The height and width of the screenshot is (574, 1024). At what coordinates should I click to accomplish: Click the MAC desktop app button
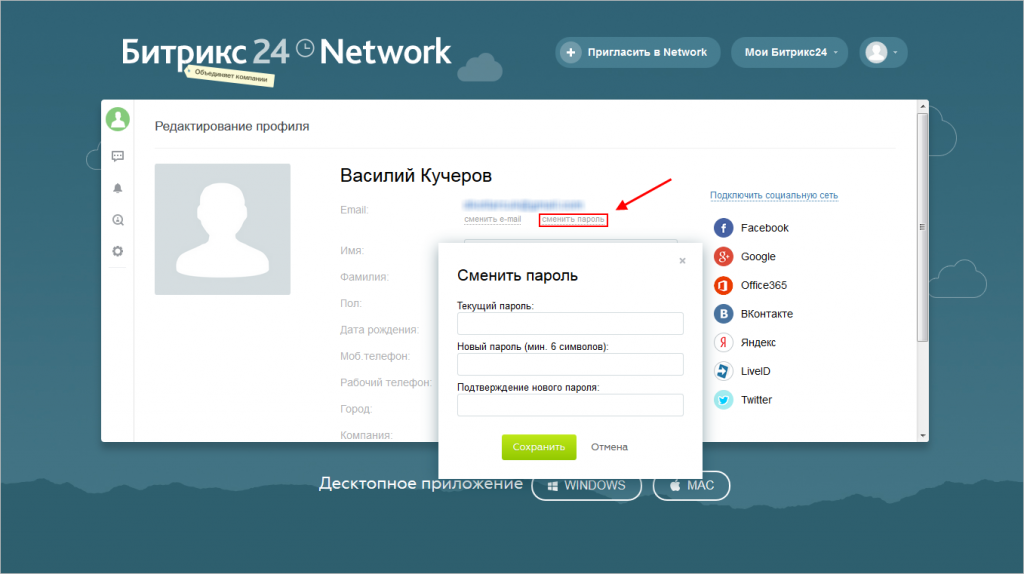click(x=692, y=486)
